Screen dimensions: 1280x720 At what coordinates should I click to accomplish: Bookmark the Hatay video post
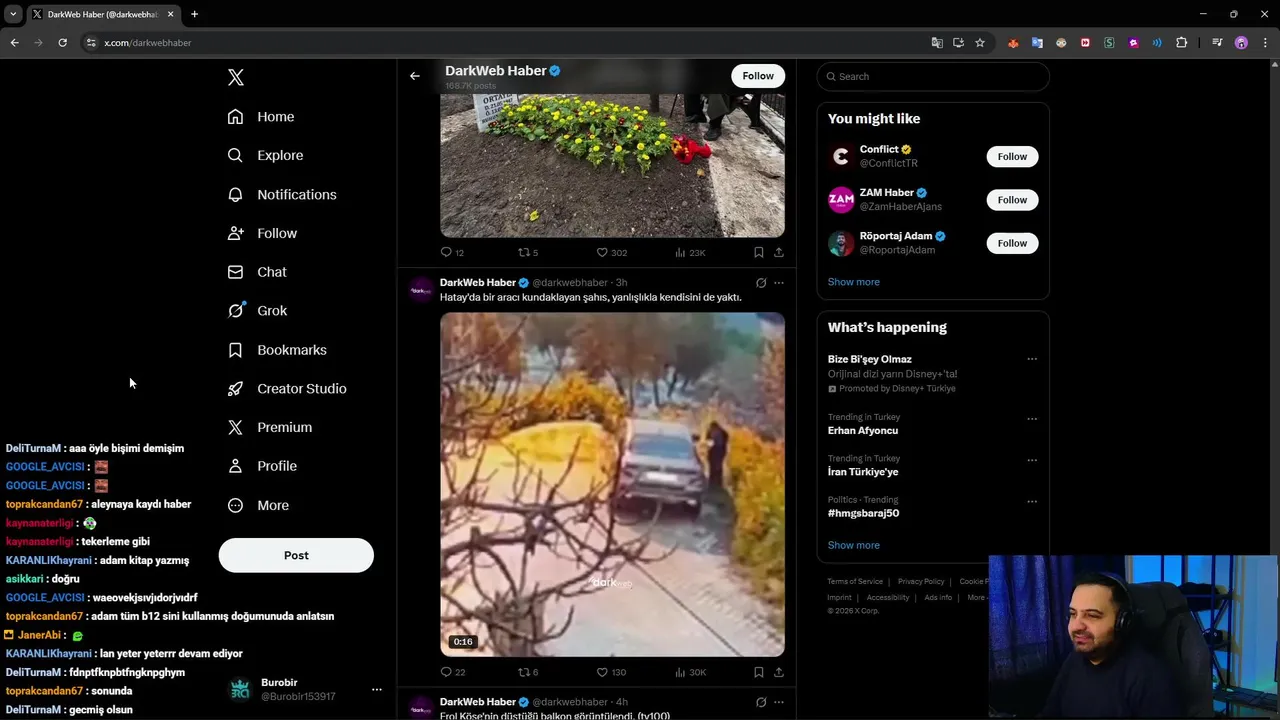click(759, 672)
